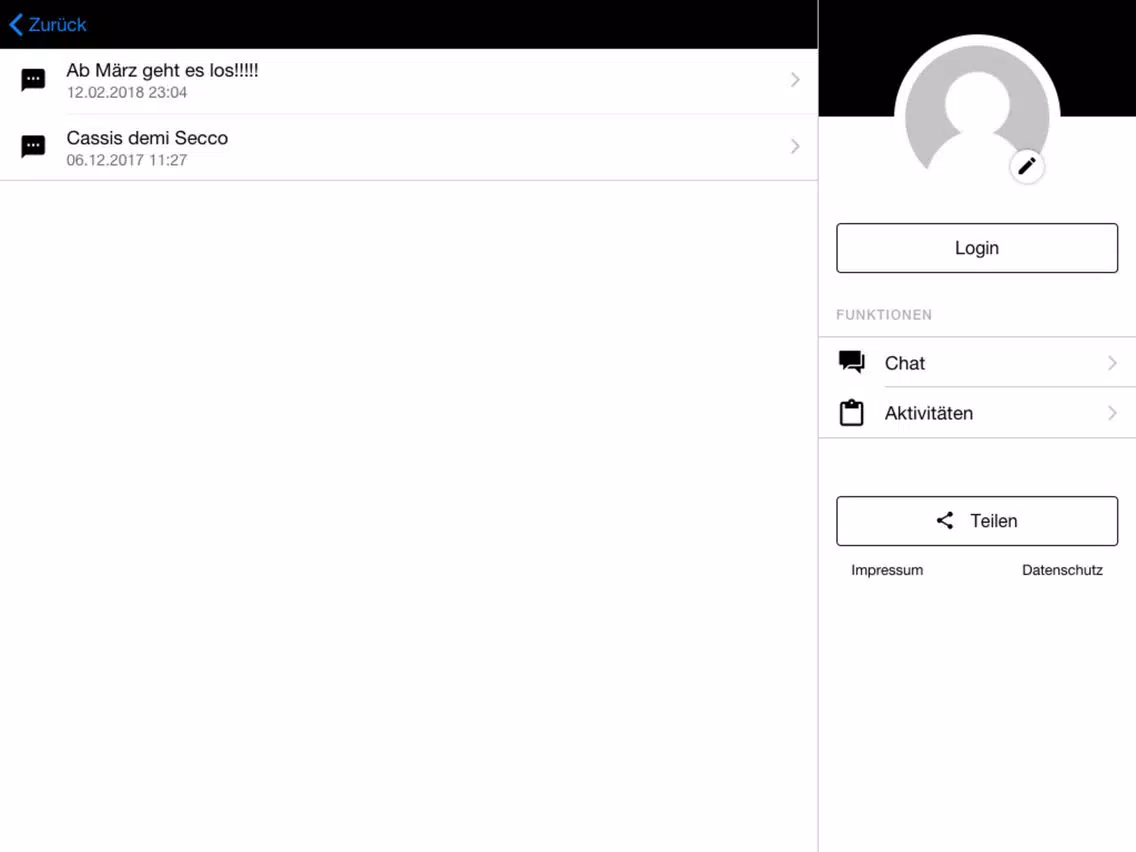The image size is (1136, 852).
Task: Expand the Aktivitäten row chevron
Action: [x=1112, y=413]
